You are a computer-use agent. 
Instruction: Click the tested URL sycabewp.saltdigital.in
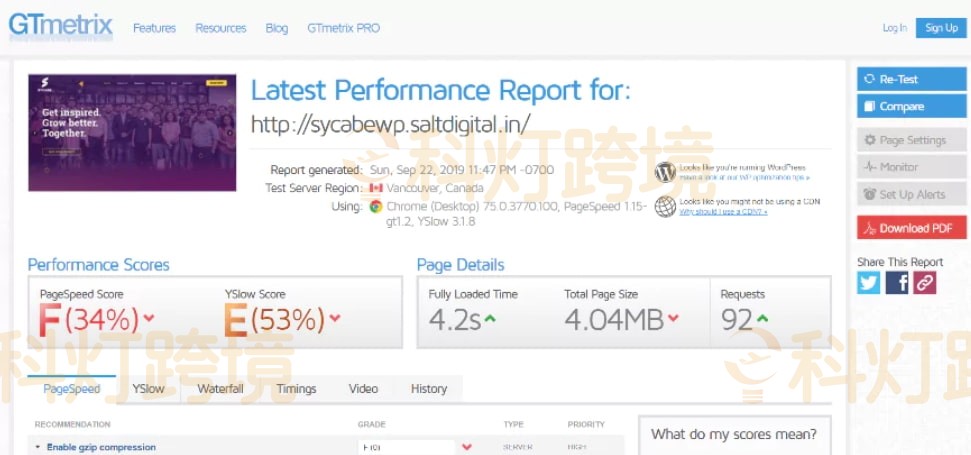click(390, 124)
